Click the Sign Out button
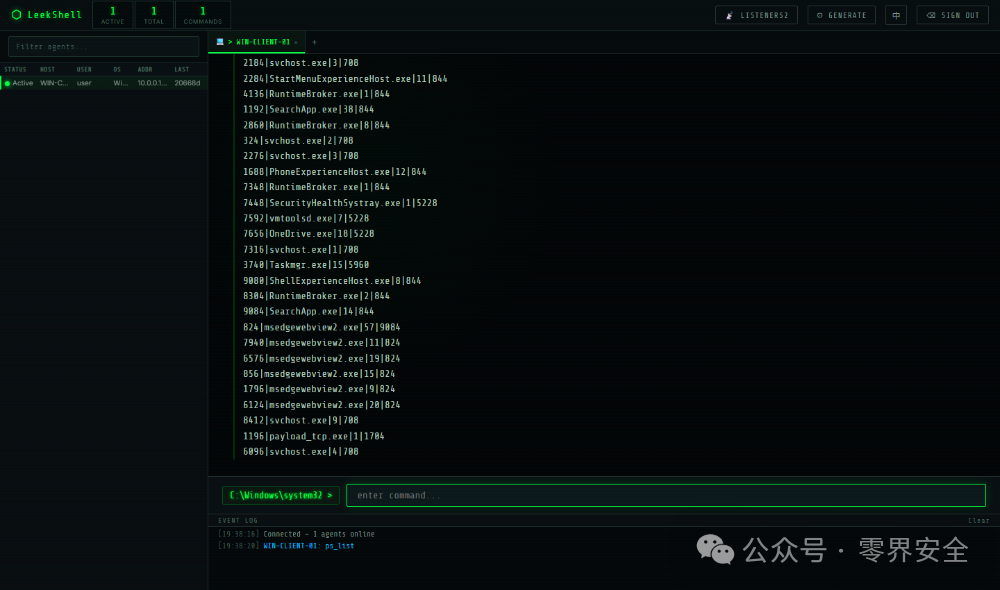This screenshot has width=1000, height=590. coord(952,15)
